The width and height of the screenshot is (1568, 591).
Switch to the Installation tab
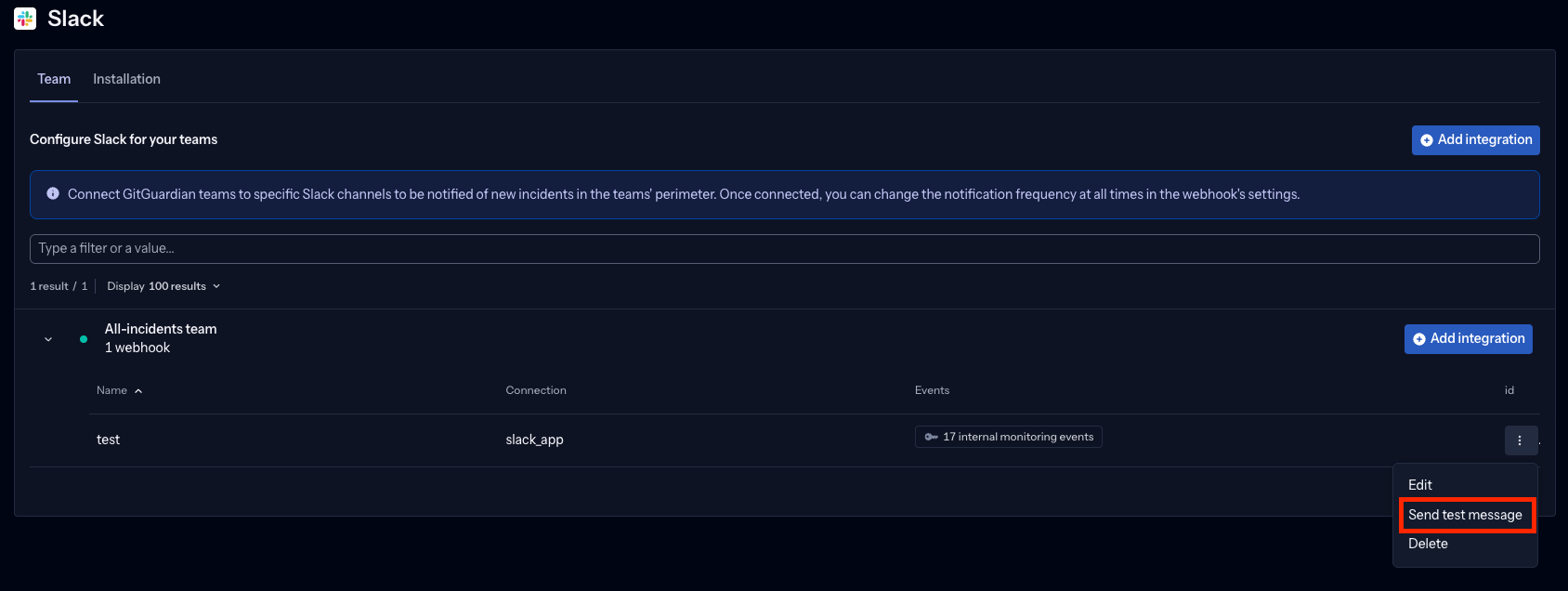pos(126,79)
